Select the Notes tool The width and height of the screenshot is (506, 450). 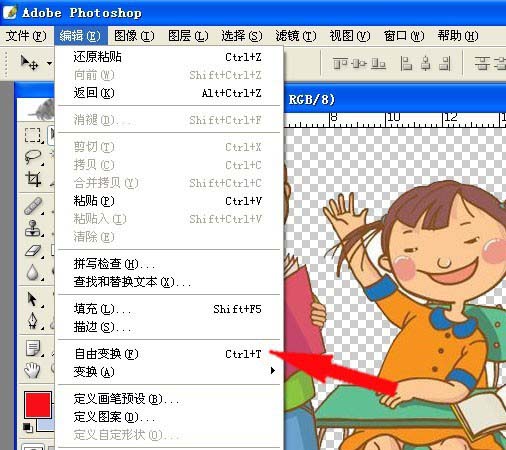[33, 348]
